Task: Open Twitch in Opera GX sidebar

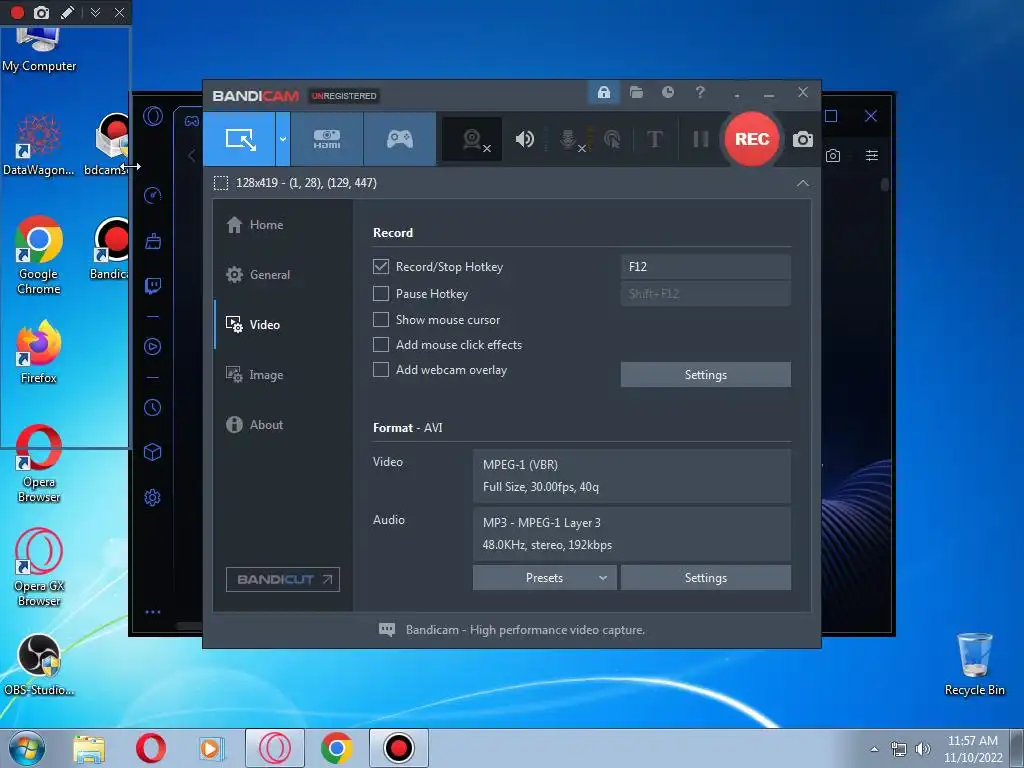Action: 153,286
